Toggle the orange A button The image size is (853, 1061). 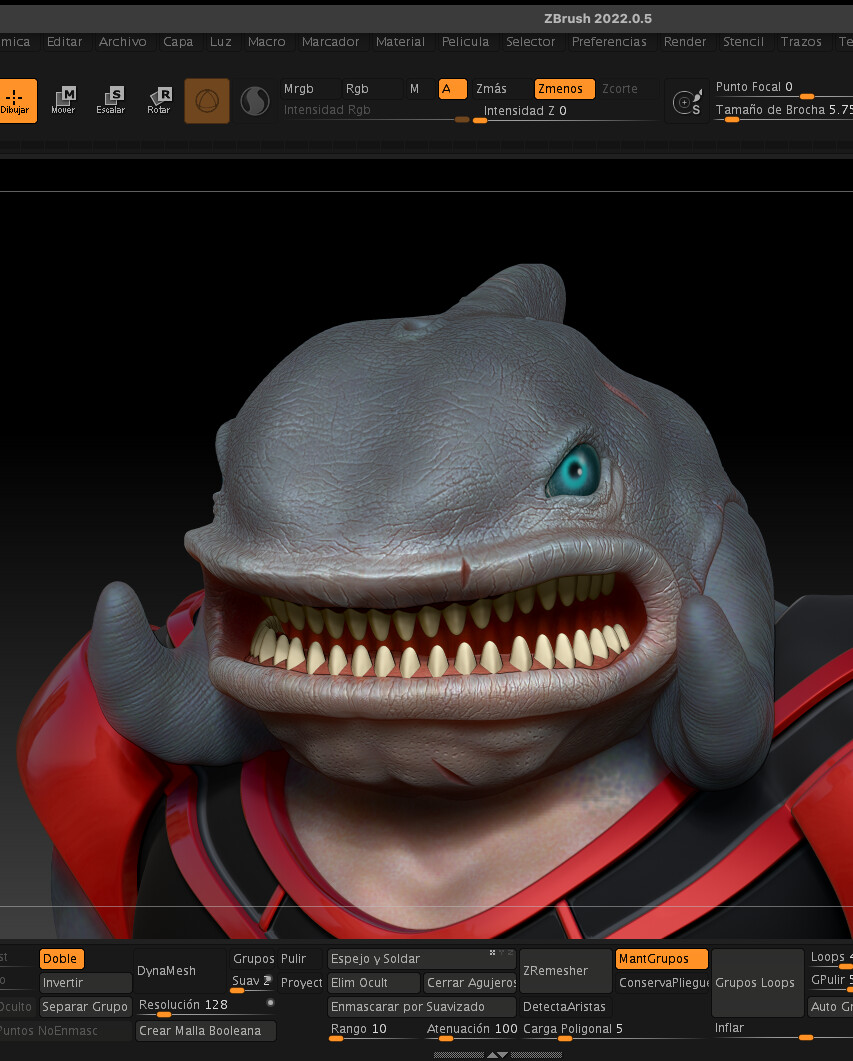(x=453, y=89)
